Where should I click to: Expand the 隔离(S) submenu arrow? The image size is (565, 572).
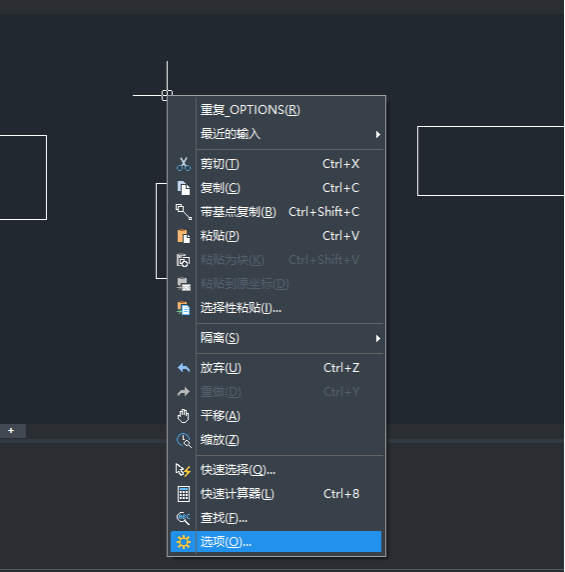coord(378,339)
